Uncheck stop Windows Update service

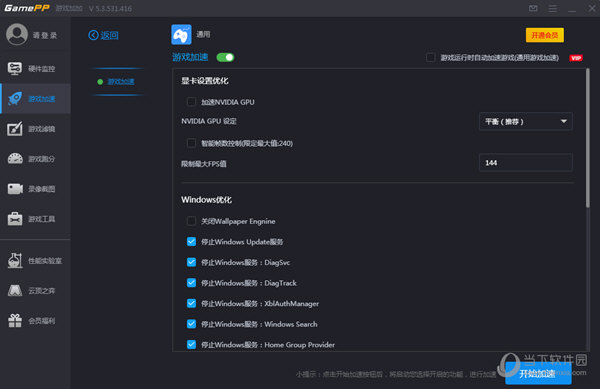(x=191, y=242)
